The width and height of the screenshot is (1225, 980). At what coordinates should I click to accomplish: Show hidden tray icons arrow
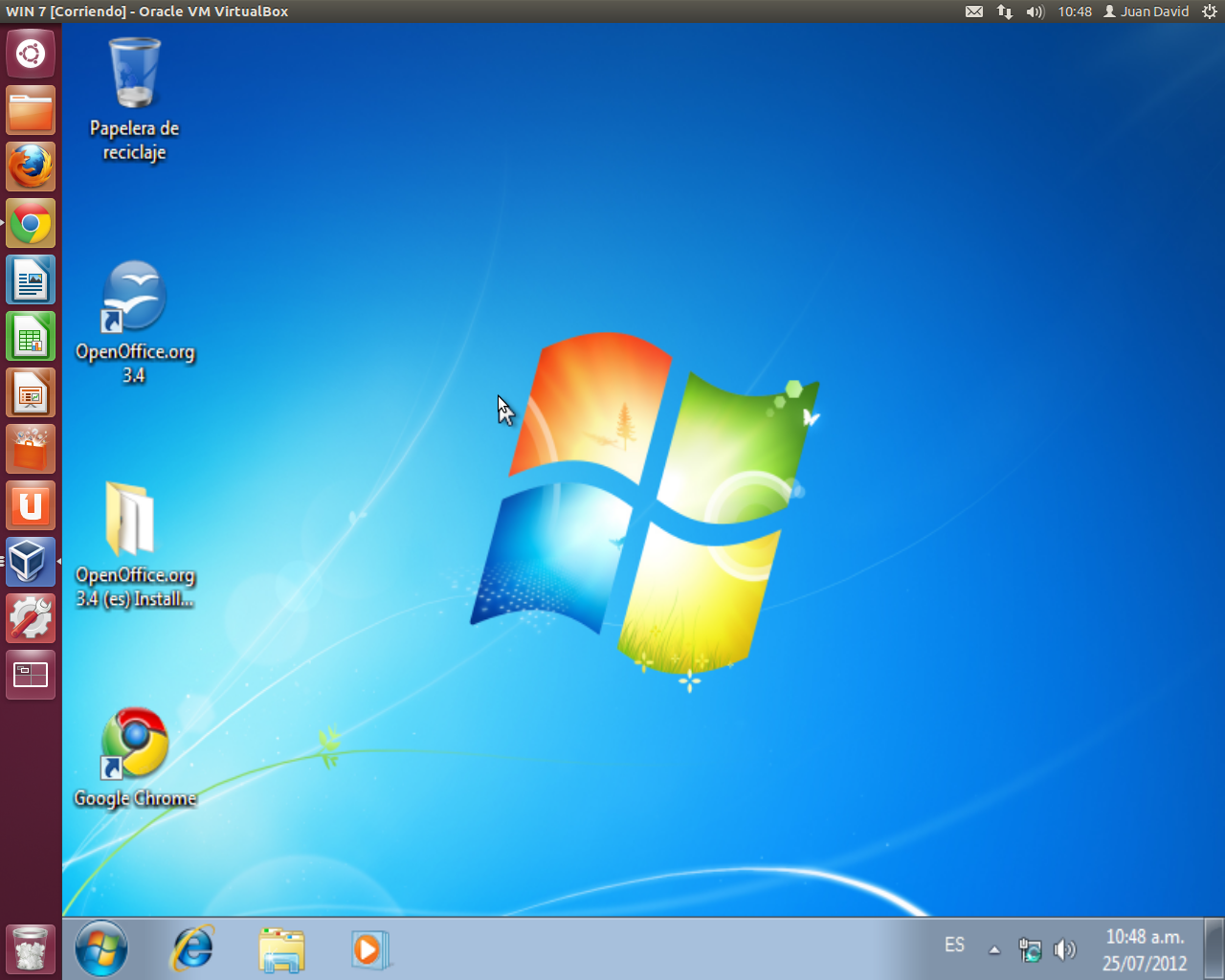[994, 950]
